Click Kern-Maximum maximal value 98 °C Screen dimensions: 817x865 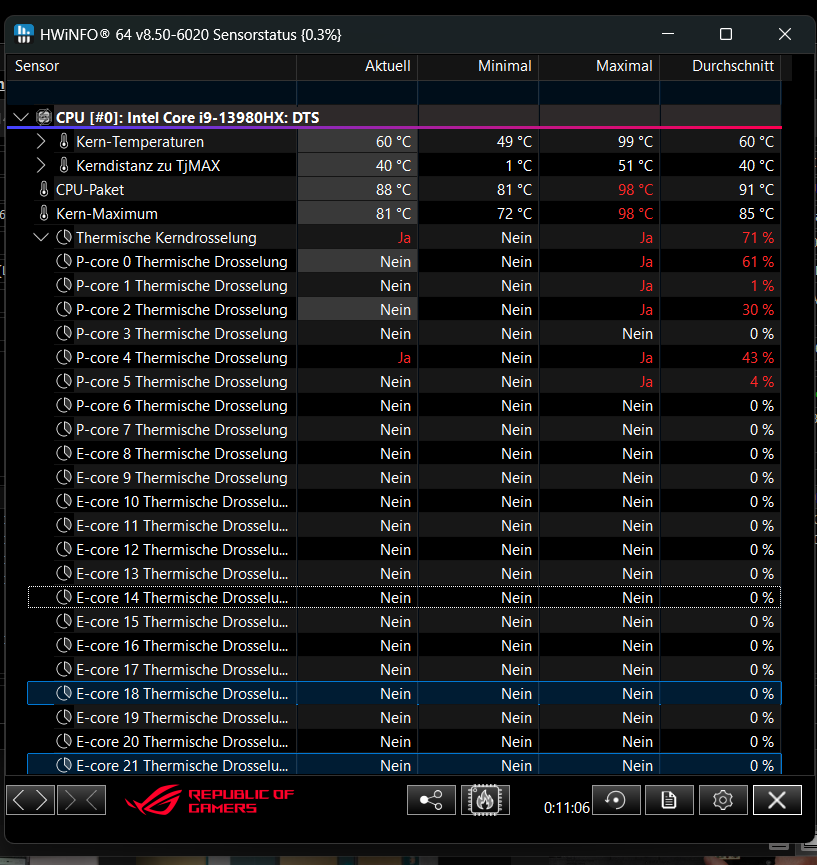(636, 213)
